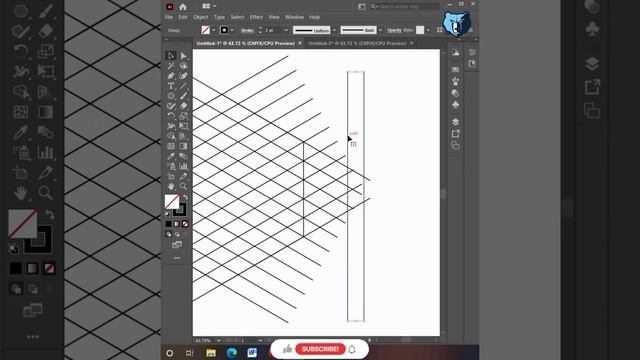
Task: Open zoom level dropdown in status bar
Action: tap(219, 340)
